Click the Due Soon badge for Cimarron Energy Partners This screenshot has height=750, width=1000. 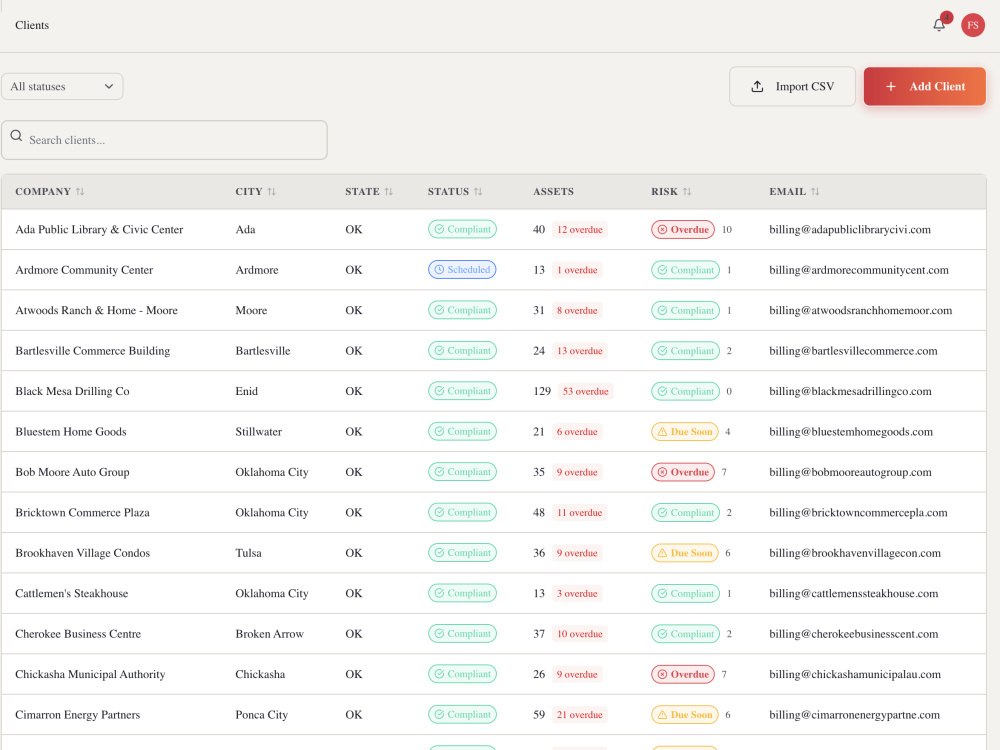tap(684, 715)
